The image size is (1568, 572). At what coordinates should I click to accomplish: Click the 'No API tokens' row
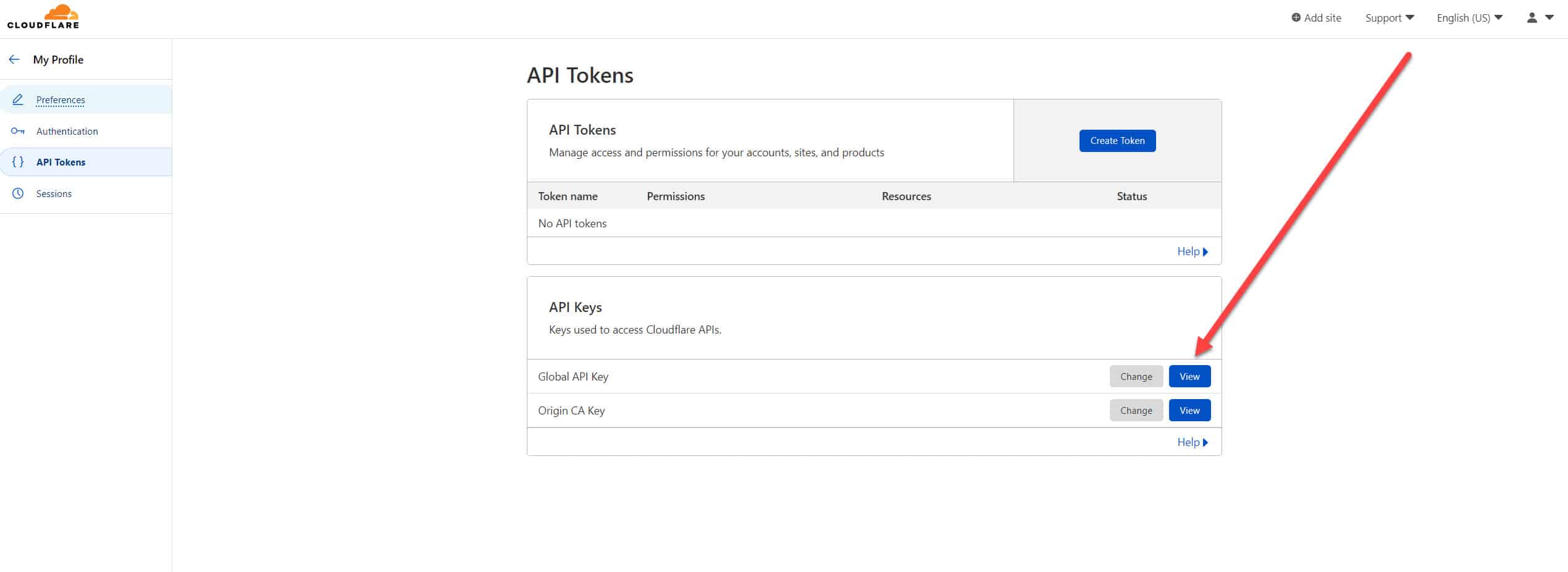[874, 224]
